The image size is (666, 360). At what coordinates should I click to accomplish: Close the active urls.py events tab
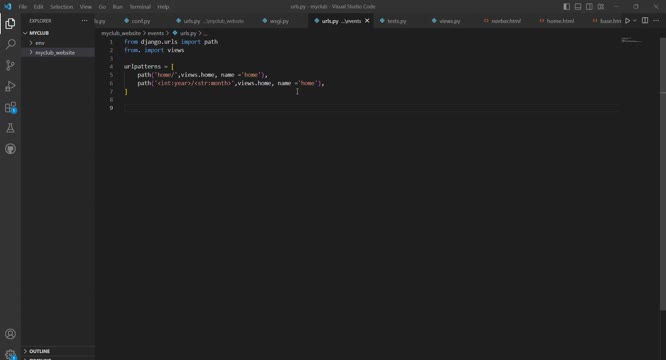(367, 20)
